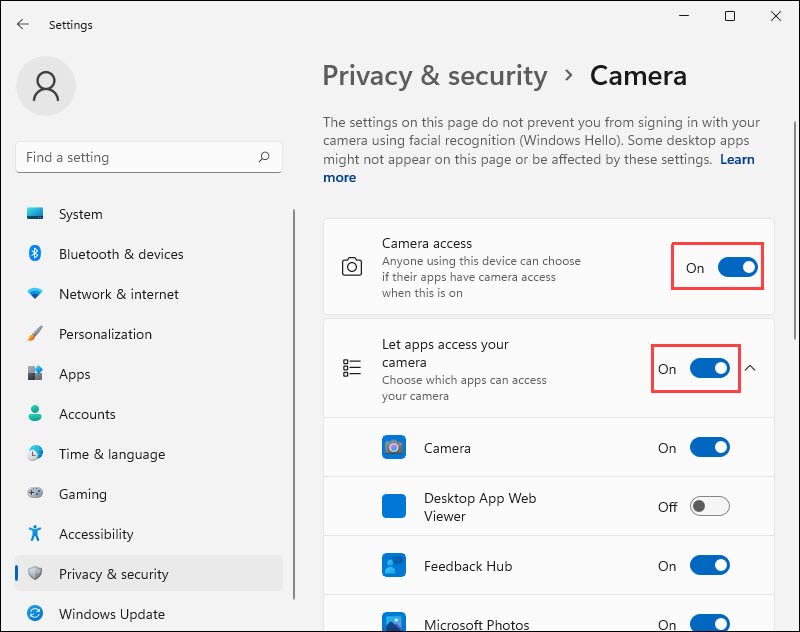Viewport: 800px width, 632px height.
Task: Click the Microsoft Photos app icon
Action: click(x=394, y=622)
